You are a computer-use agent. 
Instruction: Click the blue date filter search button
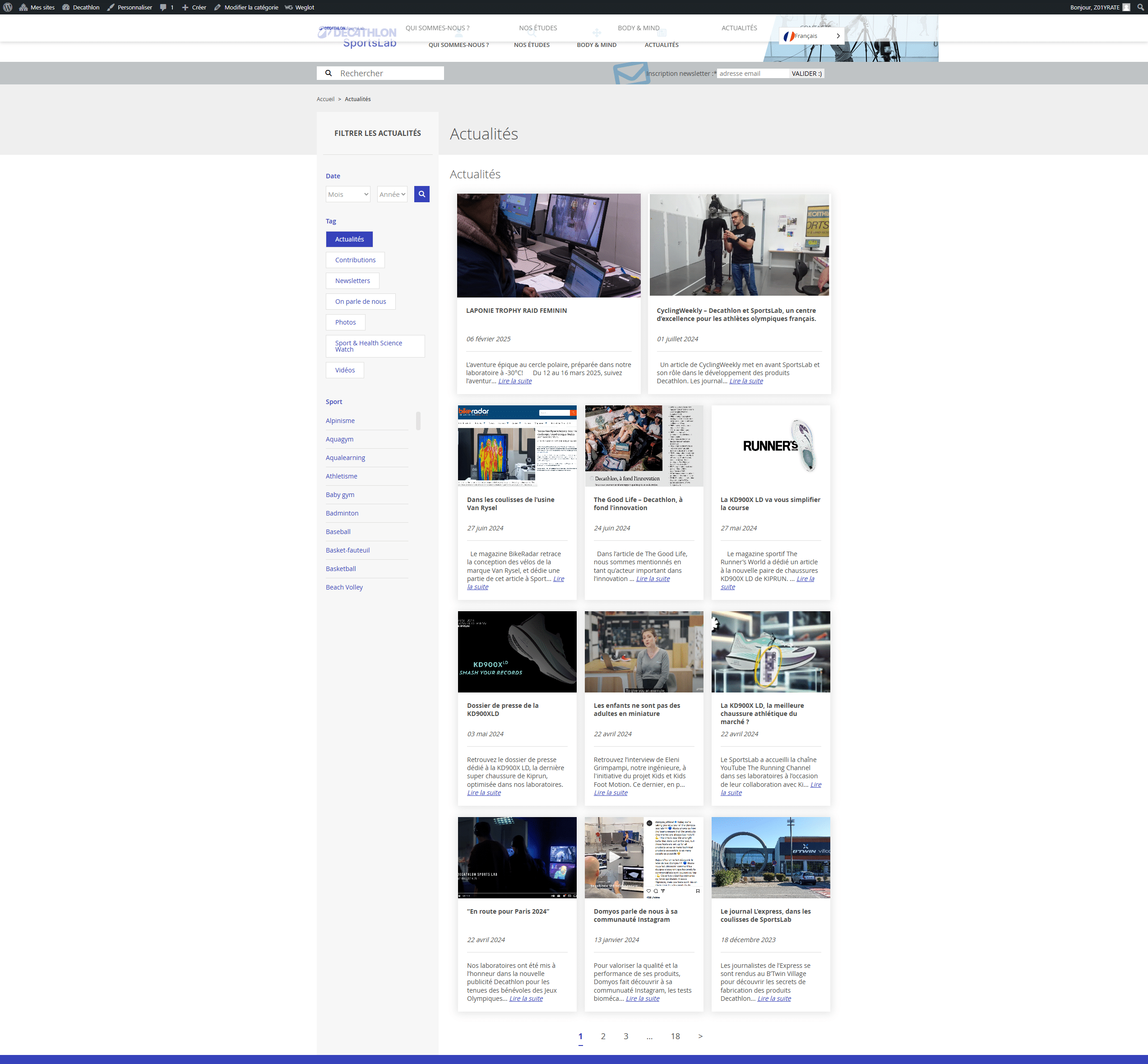tap(422, 195)
